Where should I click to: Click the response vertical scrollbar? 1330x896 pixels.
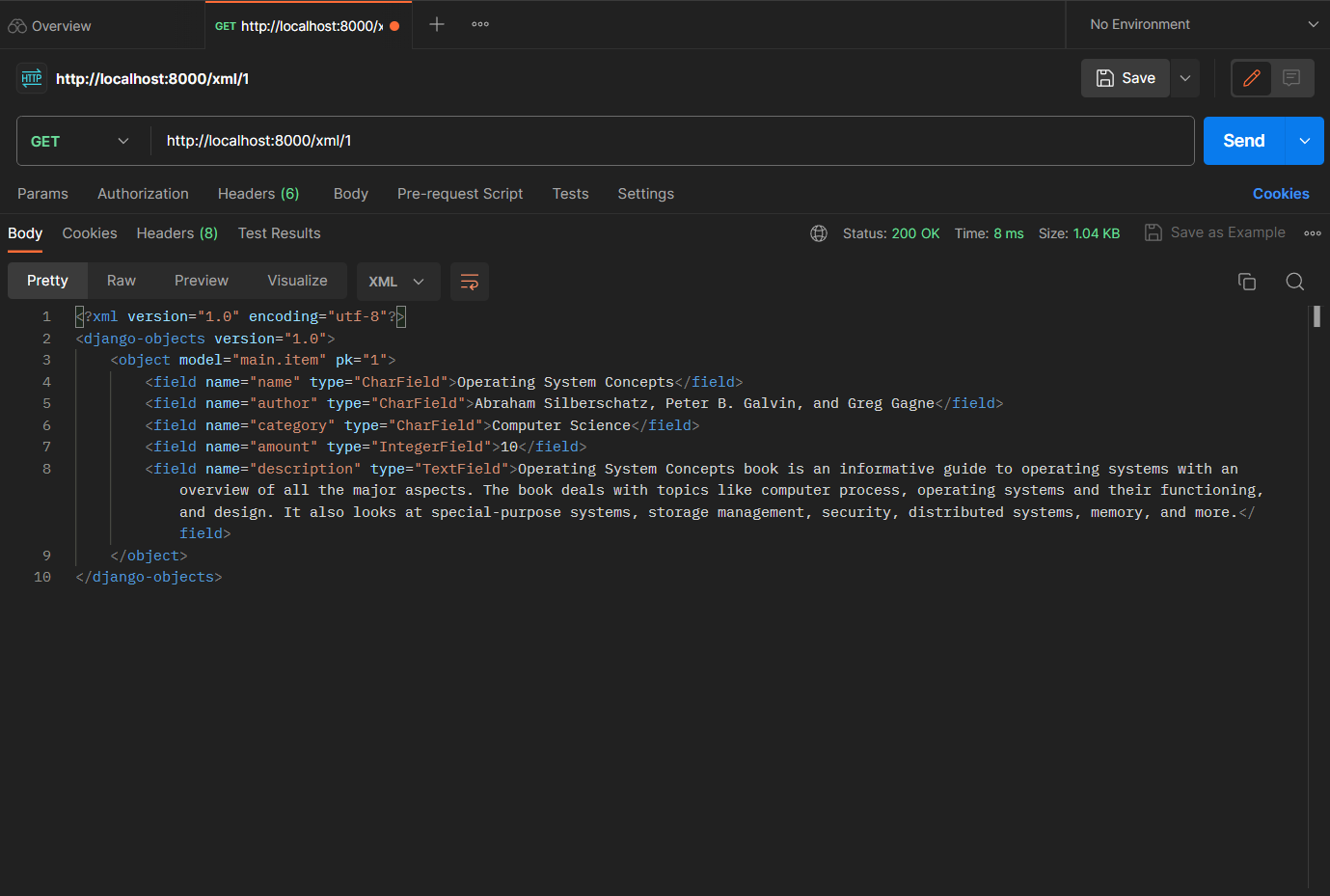tap(1316, 316)
